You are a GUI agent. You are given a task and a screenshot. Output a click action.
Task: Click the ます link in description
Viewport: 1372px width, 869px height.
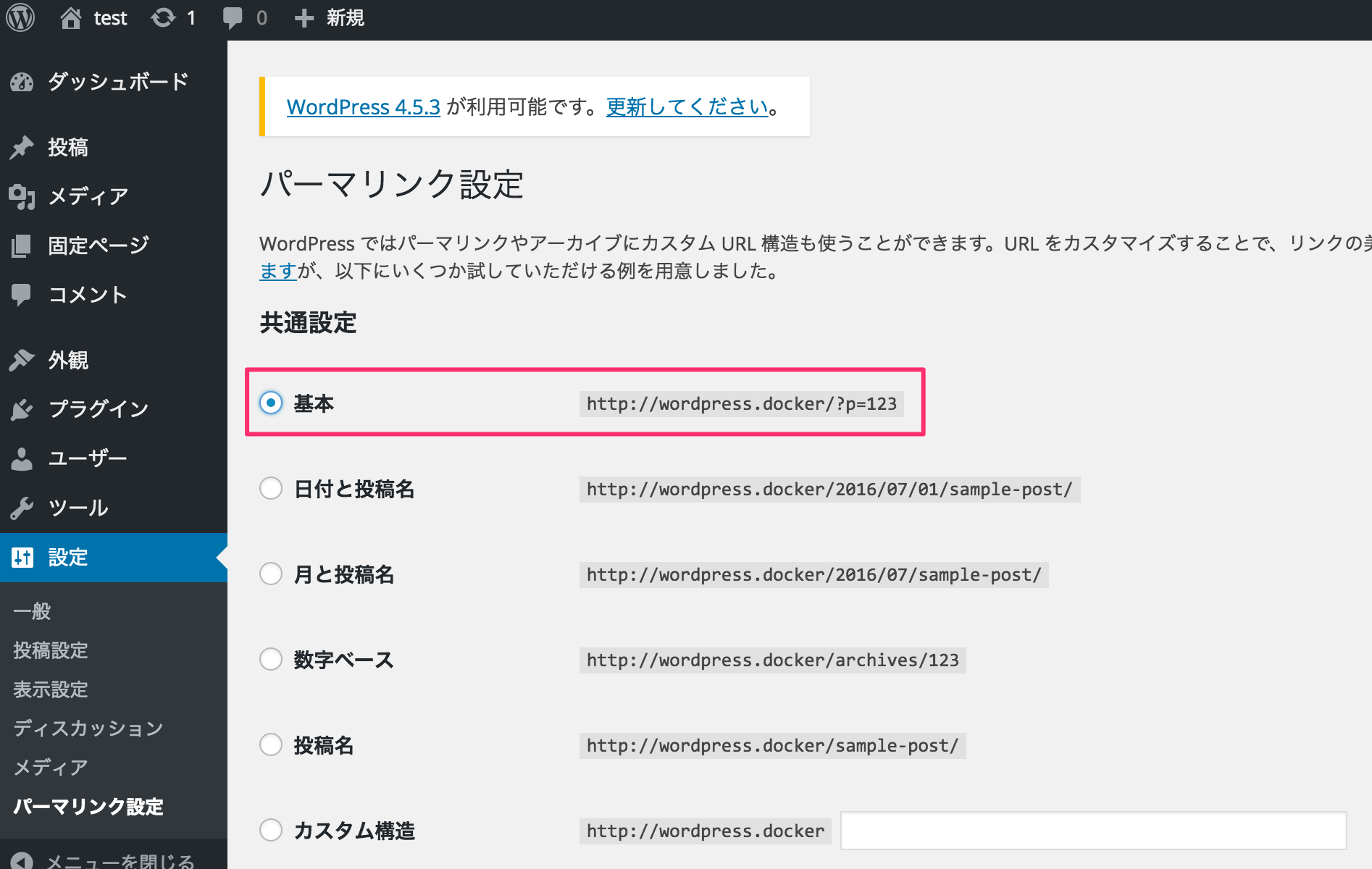[278, 271]
